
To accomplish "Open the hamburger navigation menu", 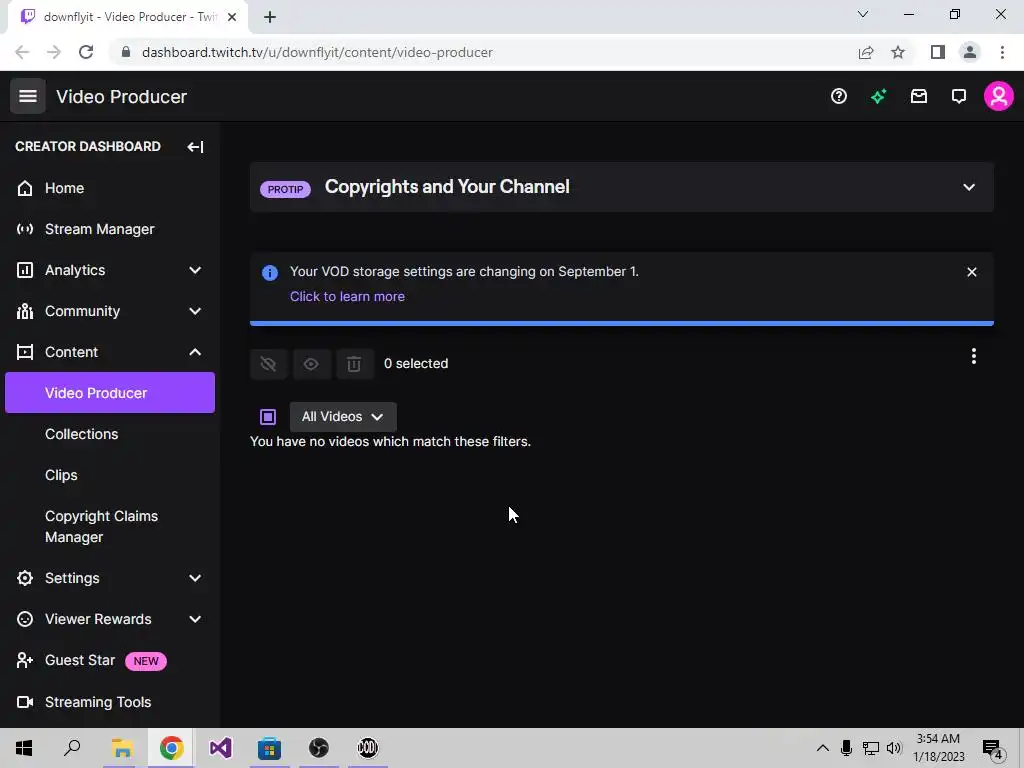I will pyautogui.click(x=27, y=96).
